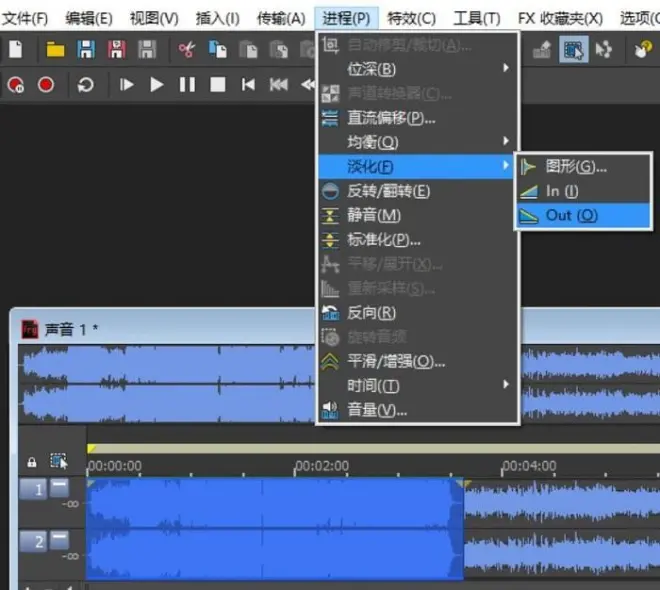Open the 插入(I) menu
The width and height of the screenshot is (660, 590).
tap(218, 19)
